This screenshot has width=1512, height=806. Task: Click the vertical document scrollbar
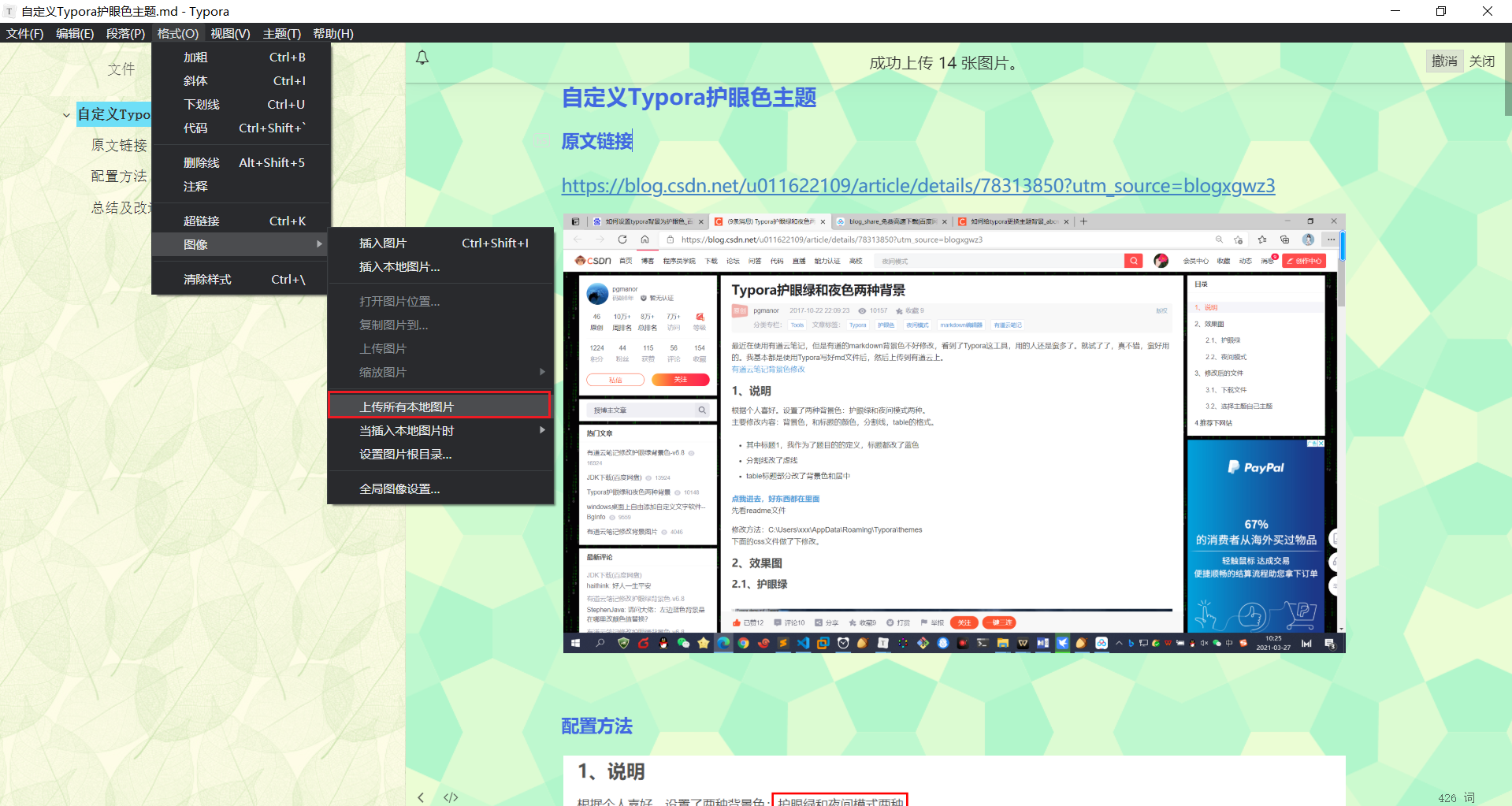pos(1508,80)
